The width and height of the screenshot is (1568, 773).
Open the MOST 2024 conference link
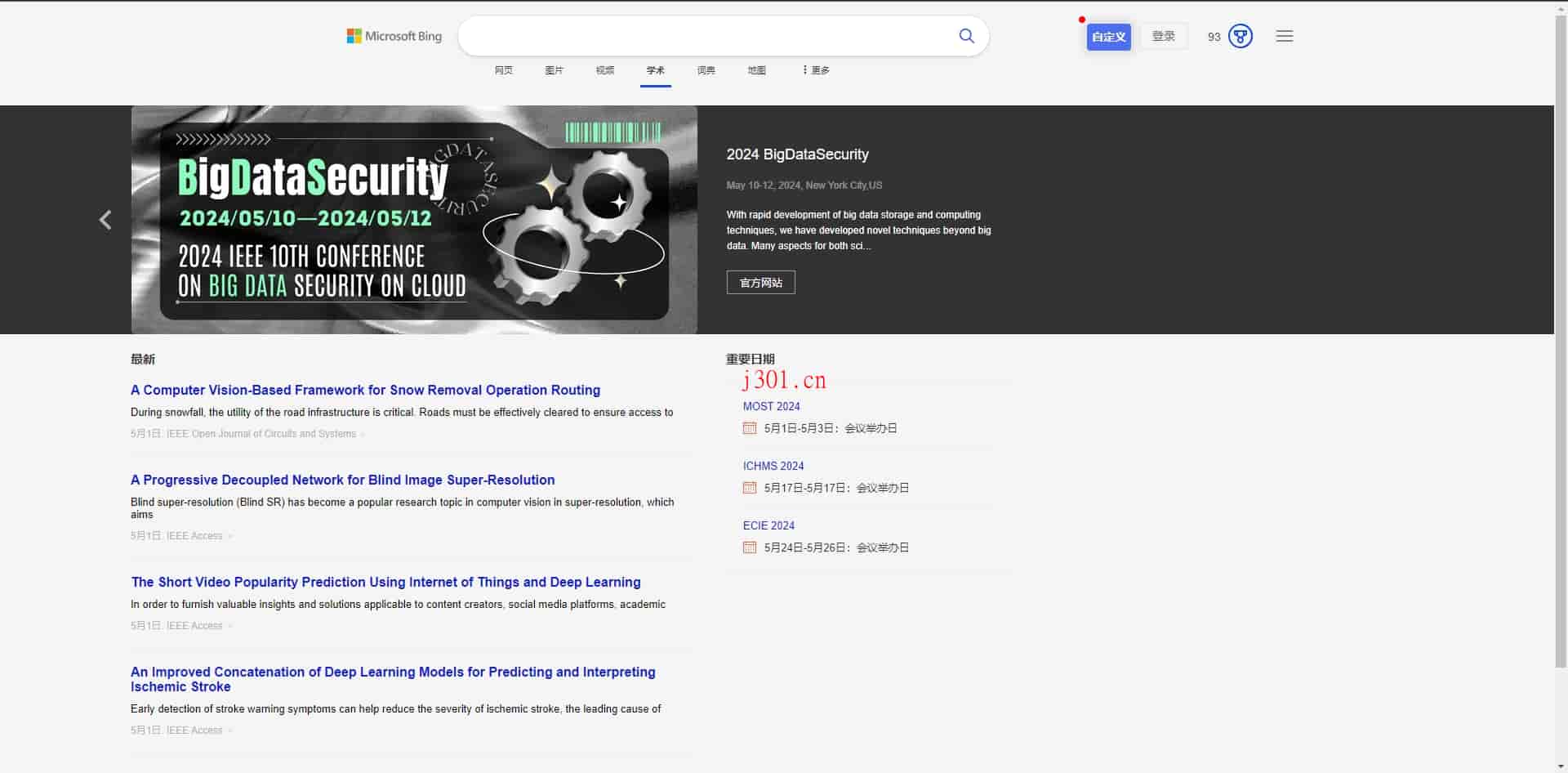[771, 406]
